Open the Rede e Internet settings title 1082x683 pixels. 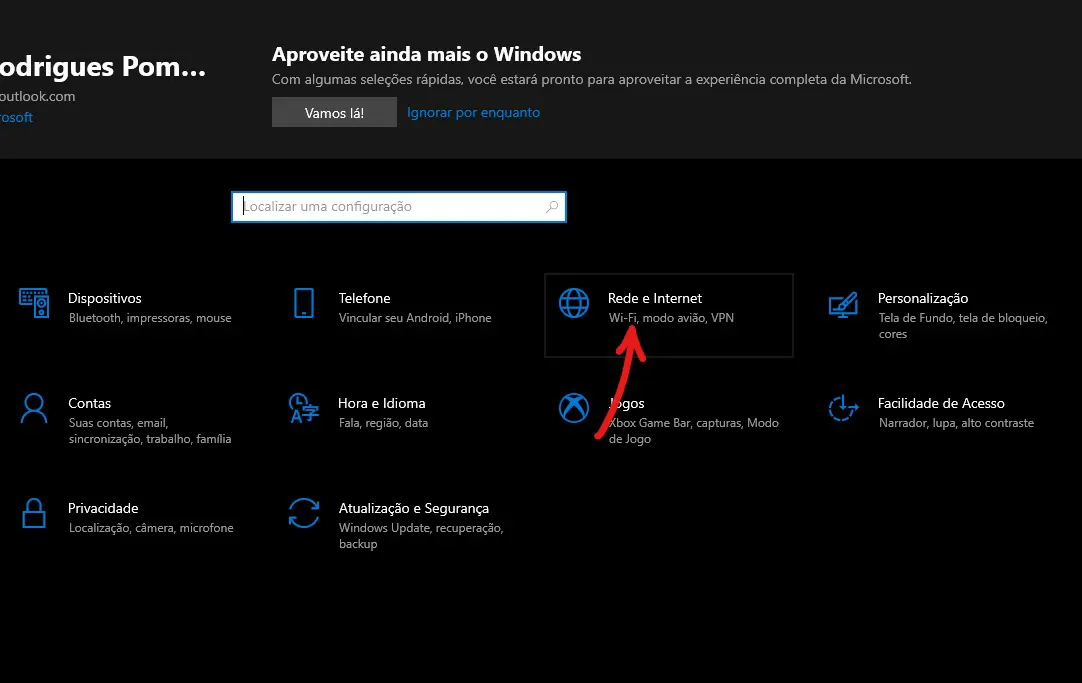[655, 298]
